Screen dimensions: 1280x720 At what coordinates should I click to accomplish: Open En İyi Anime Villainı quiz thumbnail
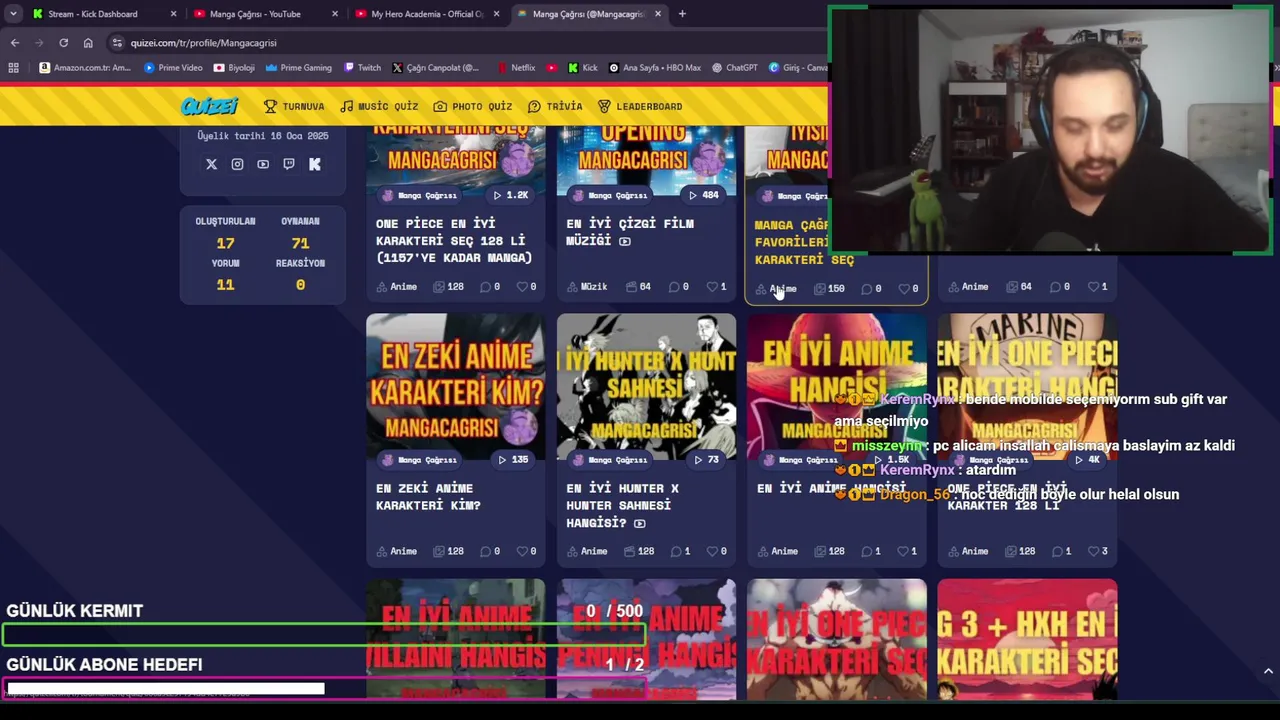[x=455, y=639]
